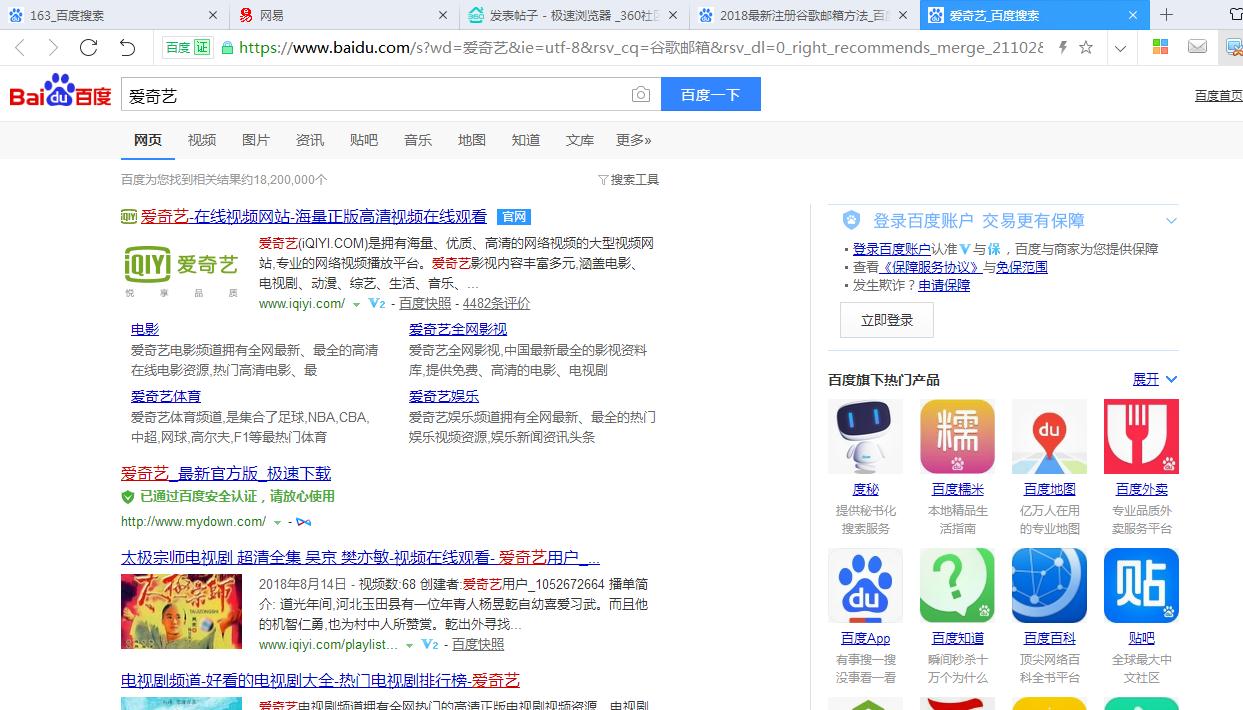The width and height of the screenshot is (1243, 710).
Task: Close the 网易 tab
Action: (x=444, y=15)
